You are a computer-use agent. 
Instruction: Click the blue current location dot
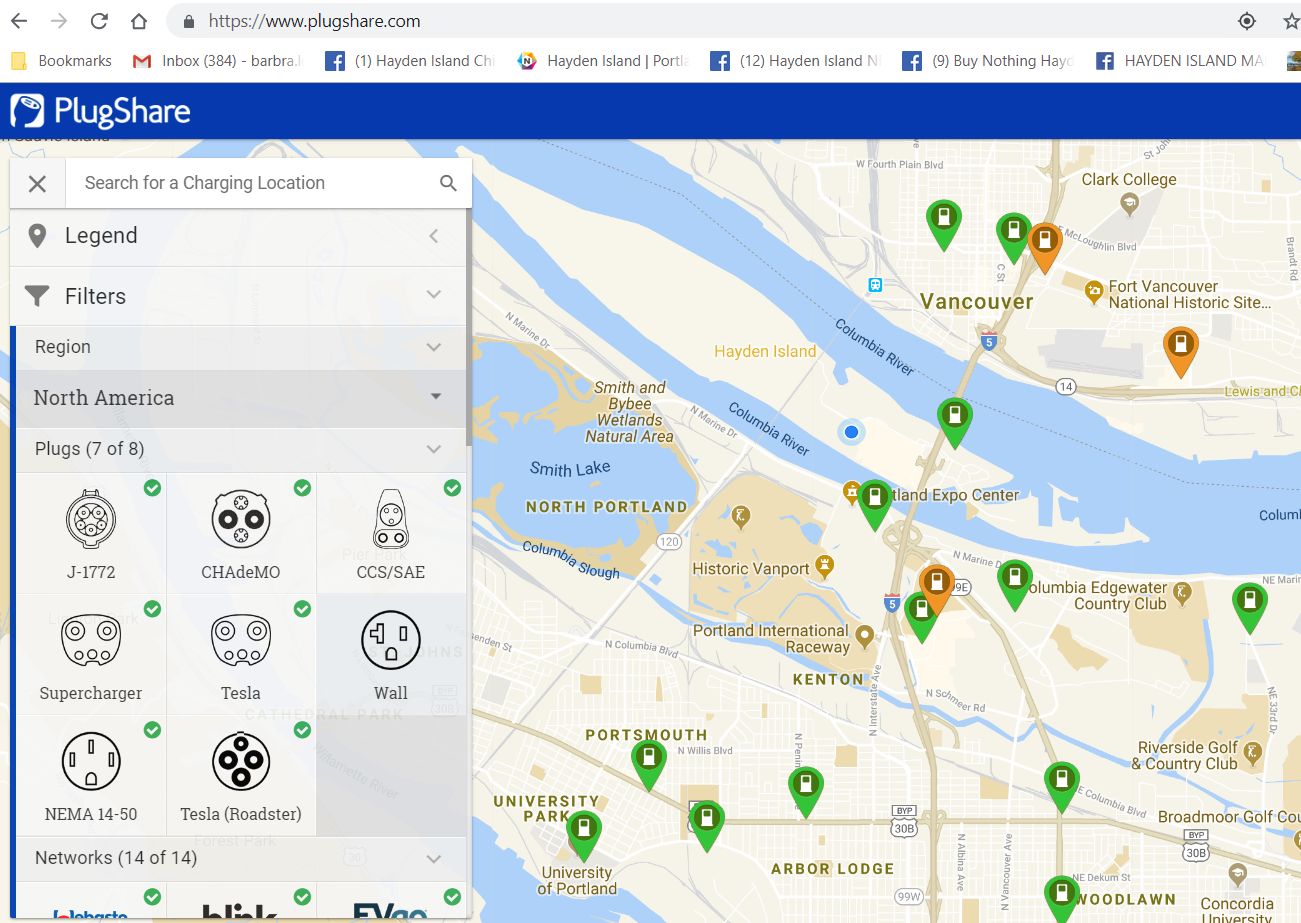point(851,432)
